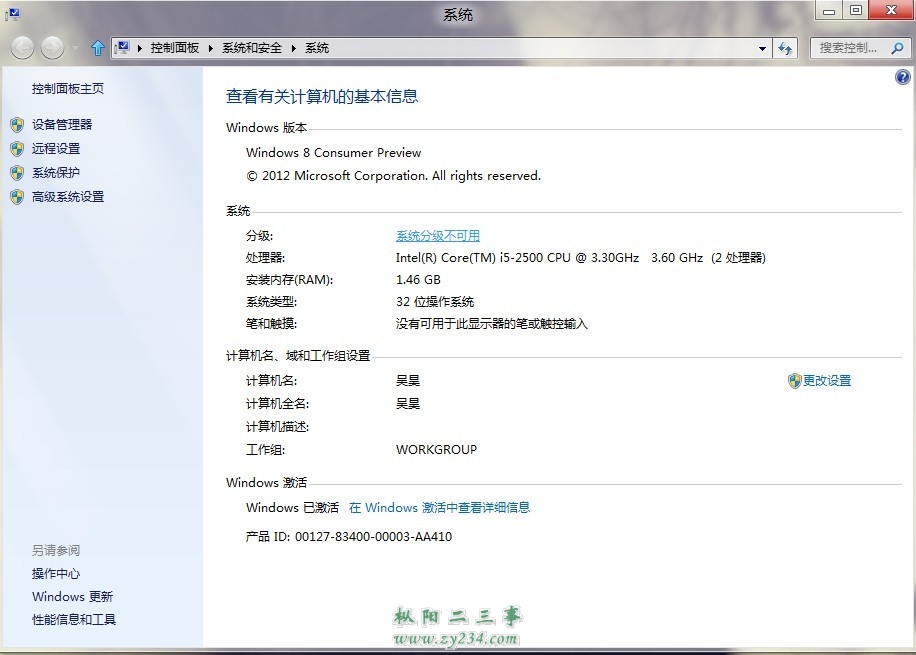This screenshot has width=916, height=655.
Task: Refresh the page with the refresh icon
Action: (x=785, y=48)
